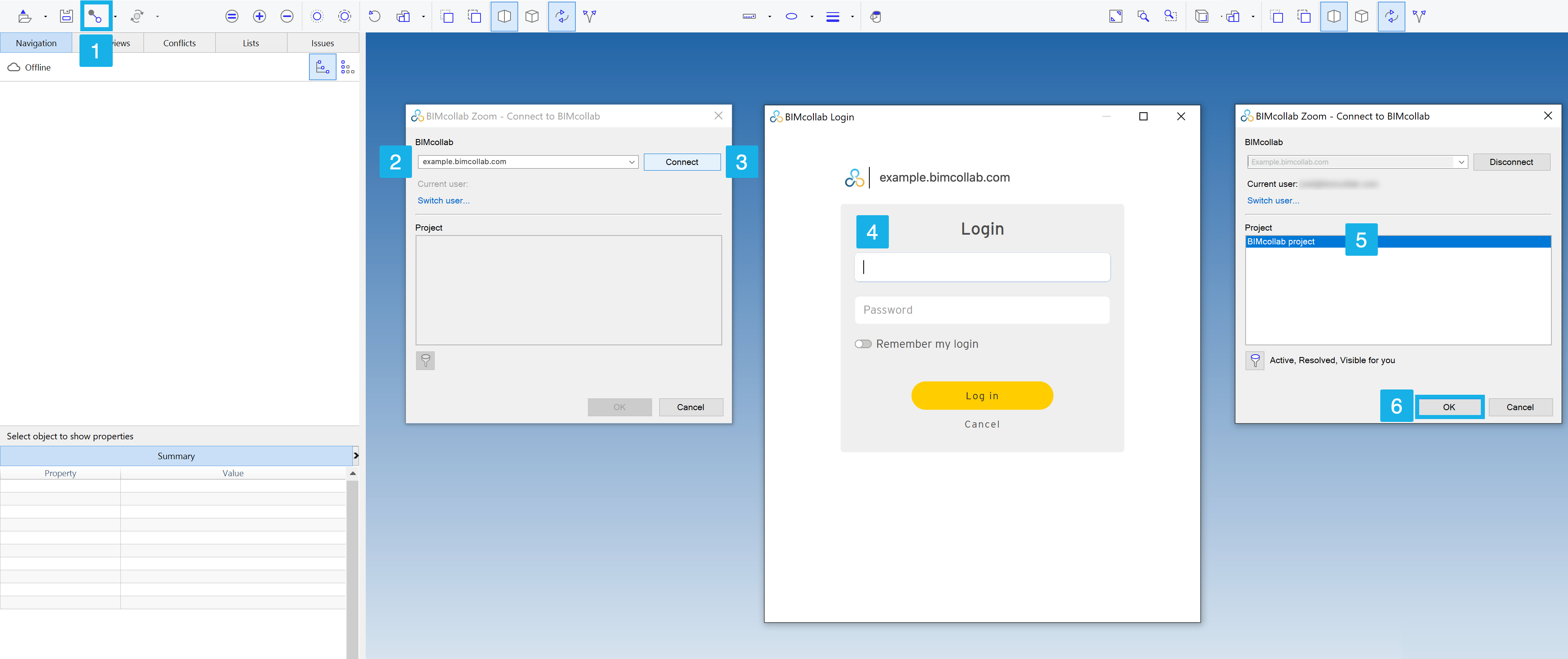
Task: Open the example.bimcollab.com server dropdown beside Connect
Action: click(632, 162)
